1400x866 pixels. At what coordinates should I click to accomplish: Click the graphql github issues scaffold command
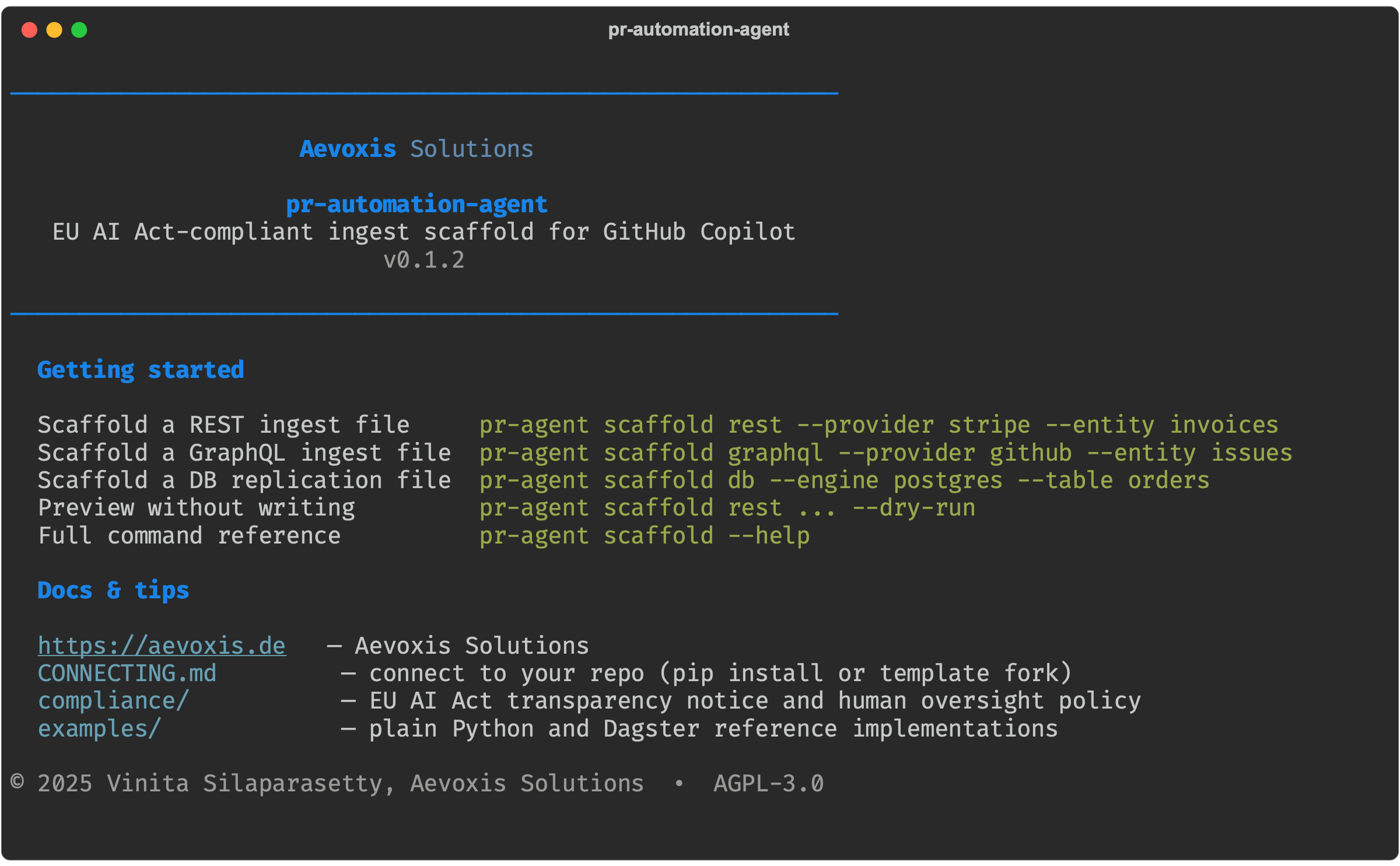[885, 453]
